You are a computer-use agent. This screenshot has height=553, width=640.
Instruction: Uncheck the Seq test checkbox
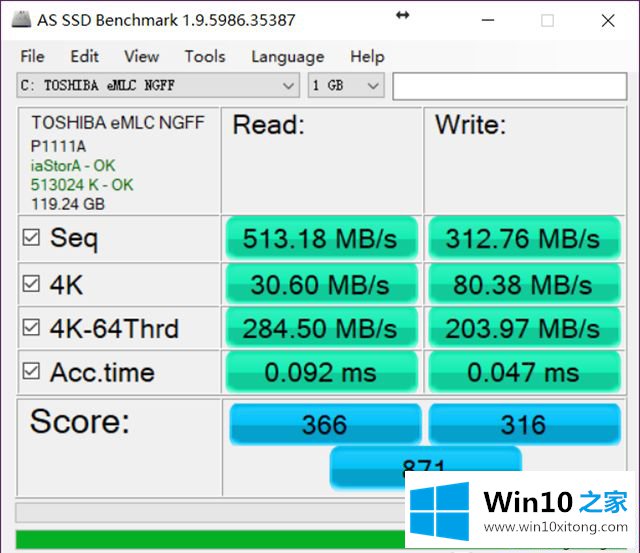click(x=31, y=238)
